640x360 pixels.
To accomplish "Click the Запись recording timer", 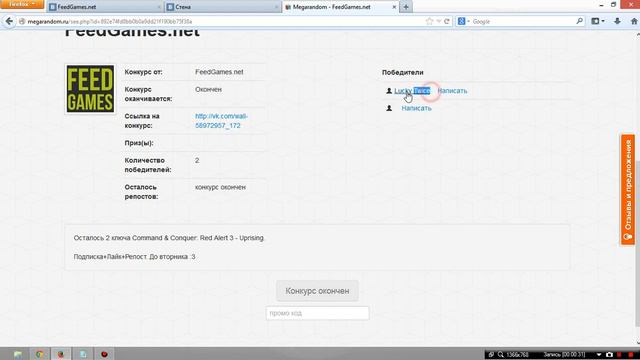I will [564, 355].
